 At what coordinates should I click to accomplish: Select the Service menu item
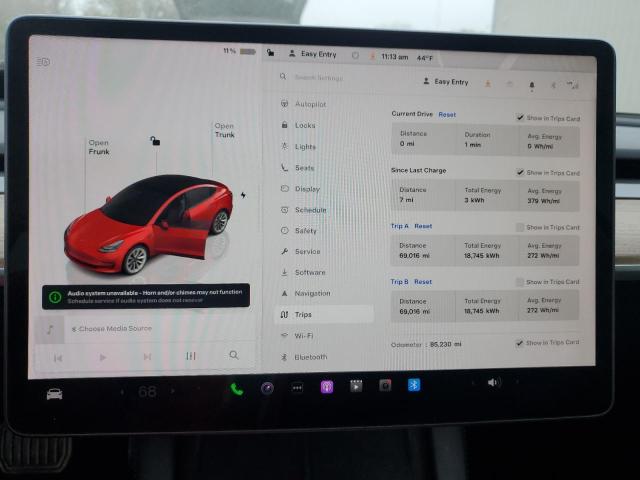pyautogui.click(x=301, y=251)
